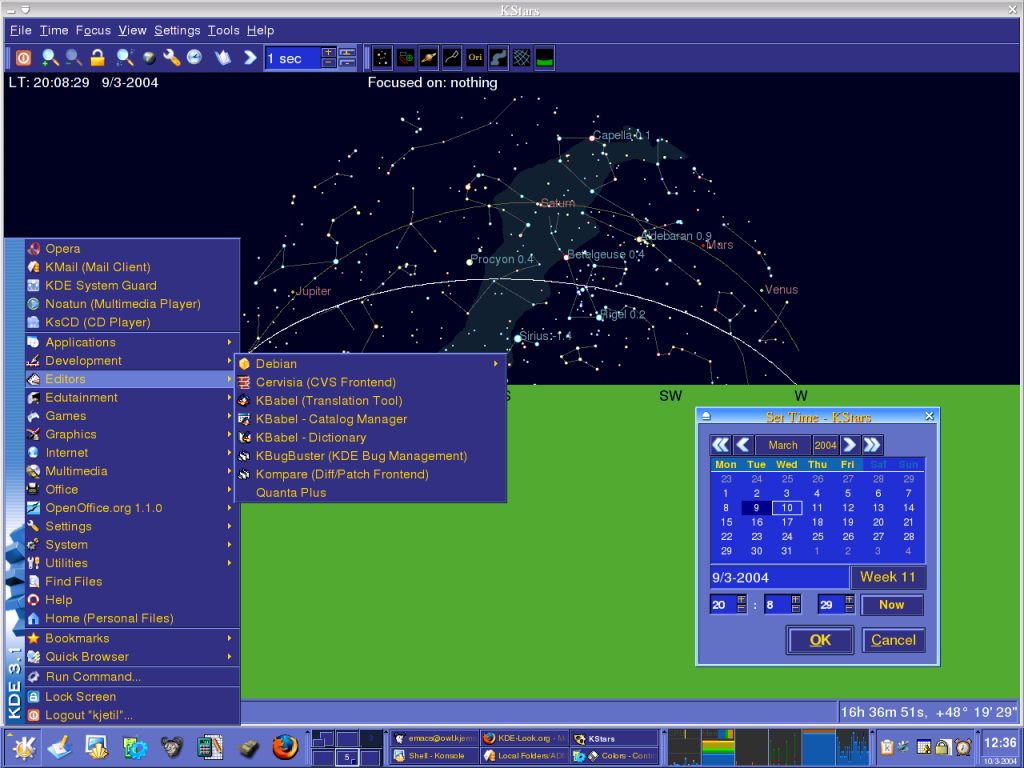Go to previous year with double-left arrow
This screenshot has width=1024, height=768.
click(720, 445)
